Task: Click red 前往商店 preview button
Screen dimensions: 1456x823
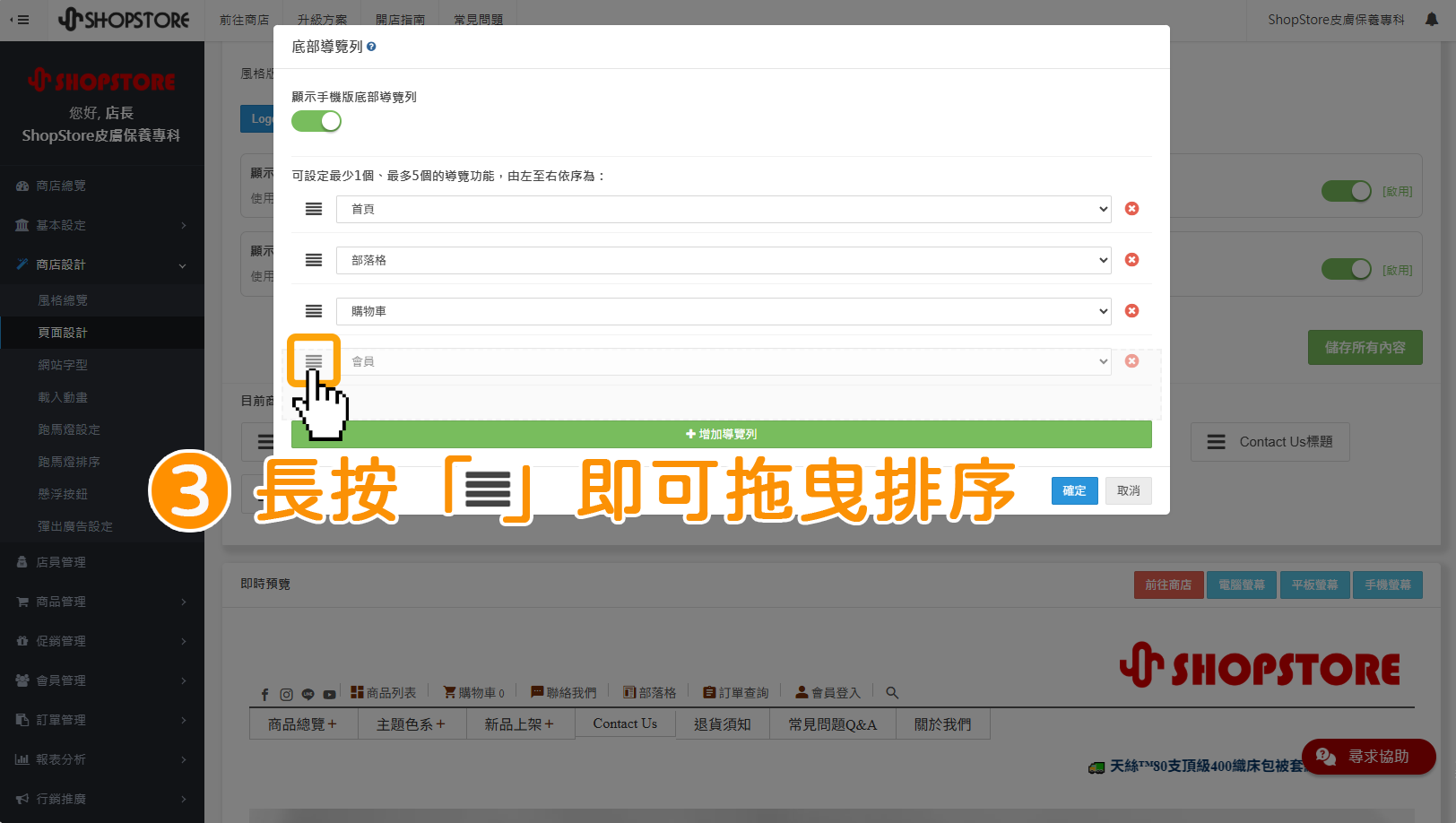Action: point(1168,585)
